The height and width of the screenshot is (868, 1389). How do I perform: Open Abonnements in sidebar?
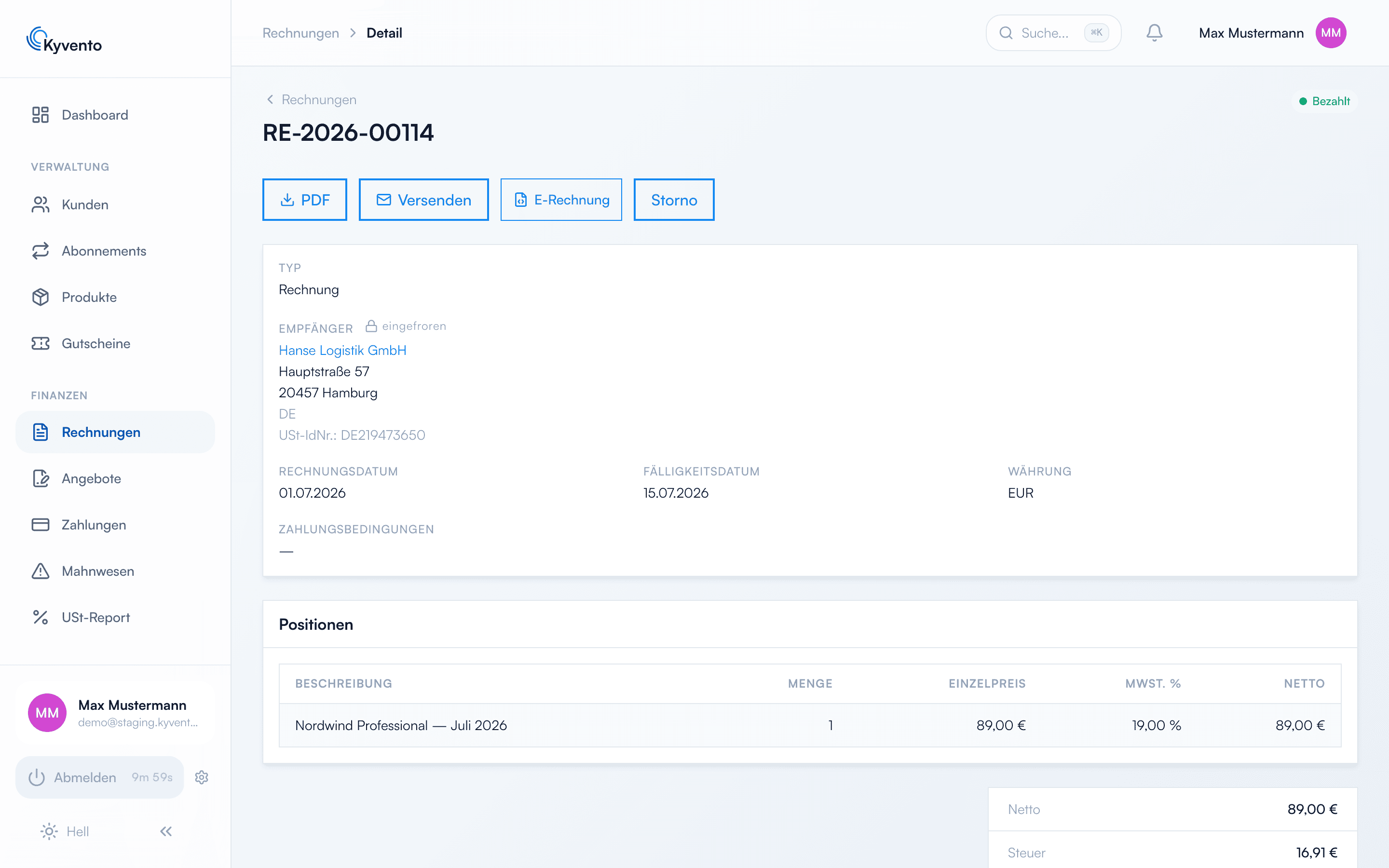(x=115, y=251)
